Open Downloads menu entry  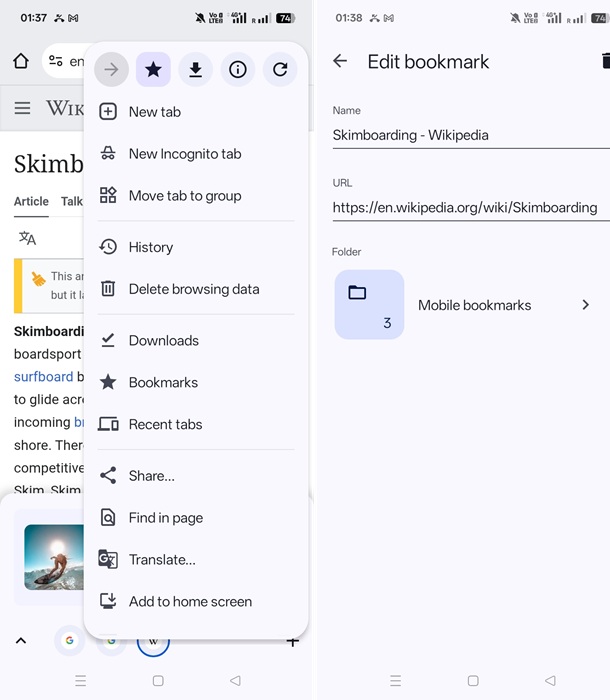[x=196, y=340]
